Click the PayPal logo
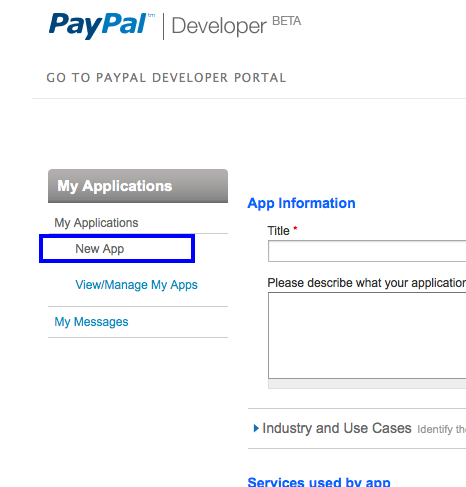This screenshot has height=487, width=466. coord(101,25)
